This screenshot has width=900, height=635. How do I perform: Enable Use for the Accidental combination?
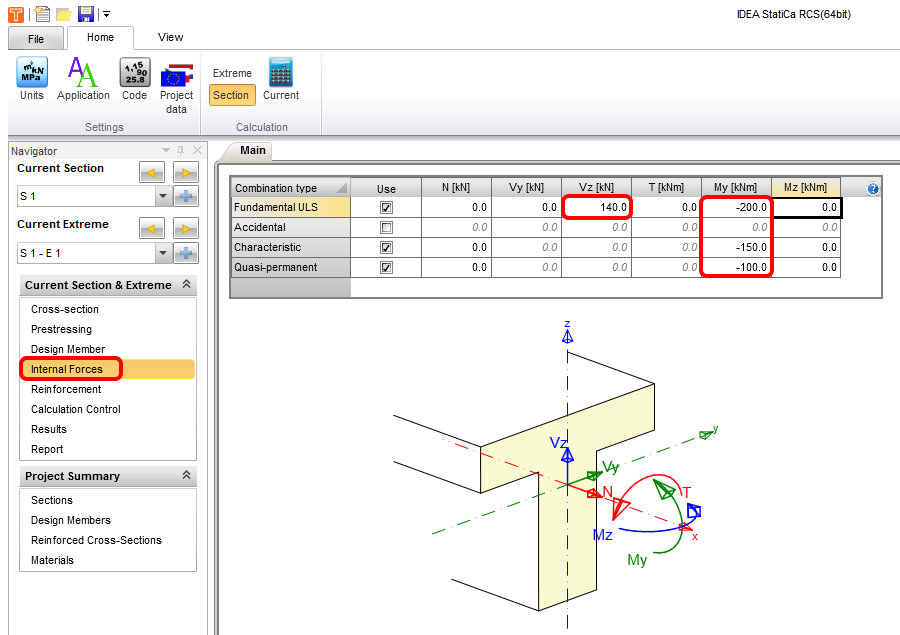coord(387,227)
